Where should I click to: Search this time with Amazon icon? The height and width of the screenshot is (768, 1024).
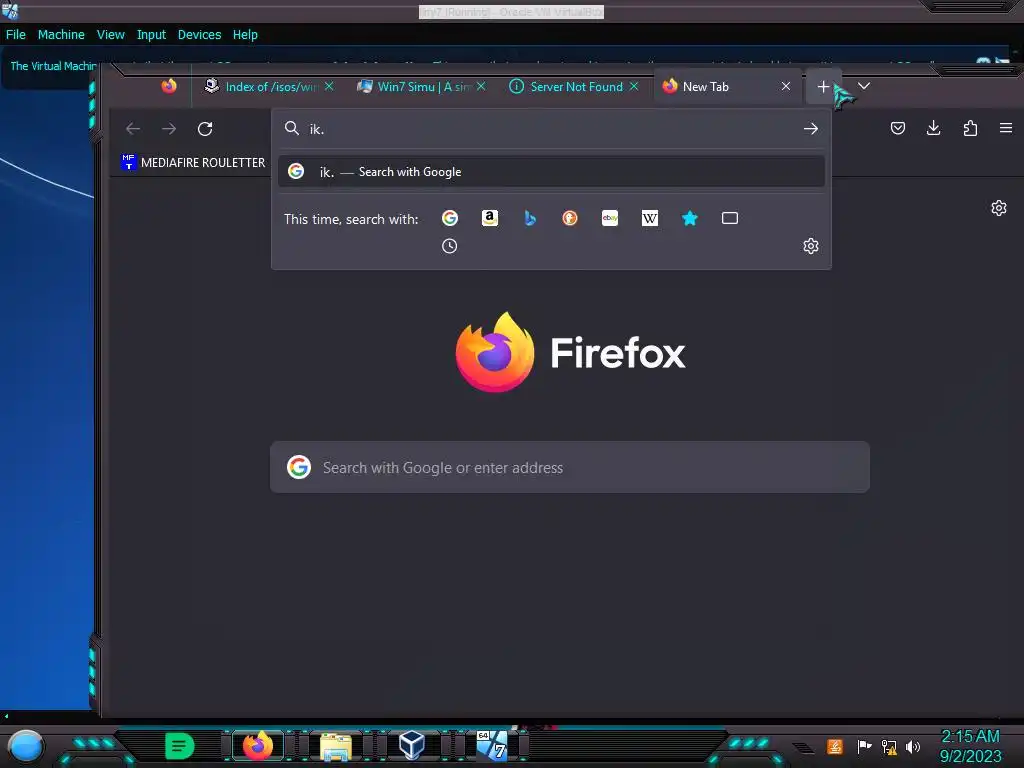490,218
